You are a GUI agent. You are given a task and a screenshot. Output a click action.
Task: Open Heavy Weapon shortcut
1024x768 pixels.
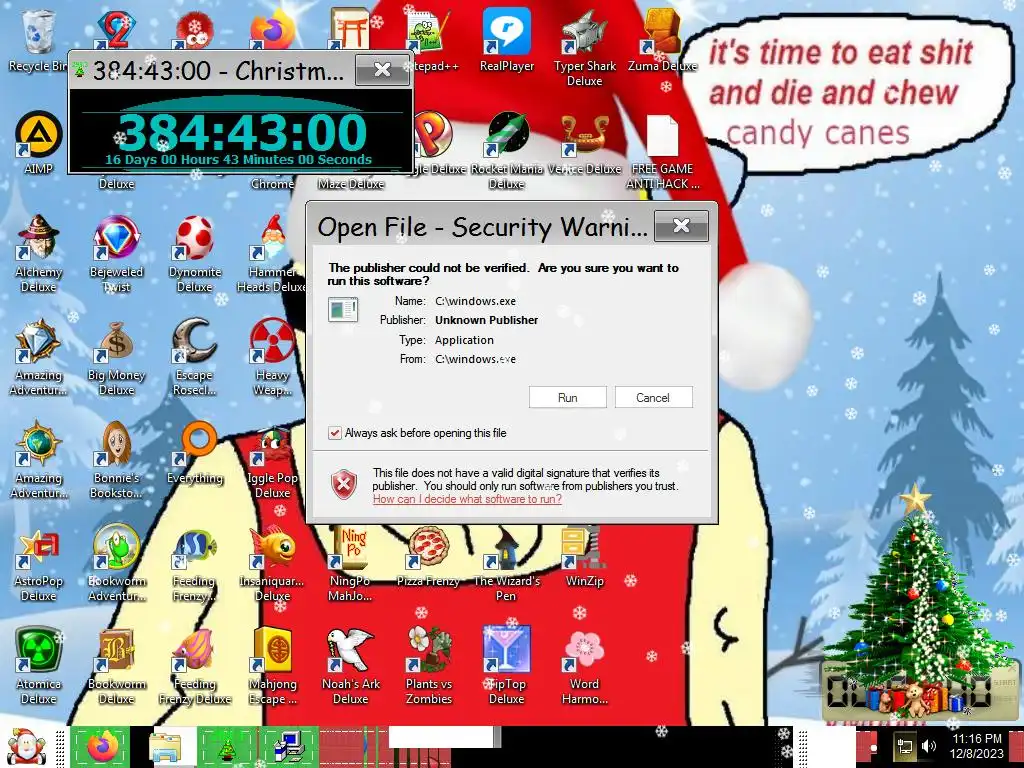[x=272, y=357]
